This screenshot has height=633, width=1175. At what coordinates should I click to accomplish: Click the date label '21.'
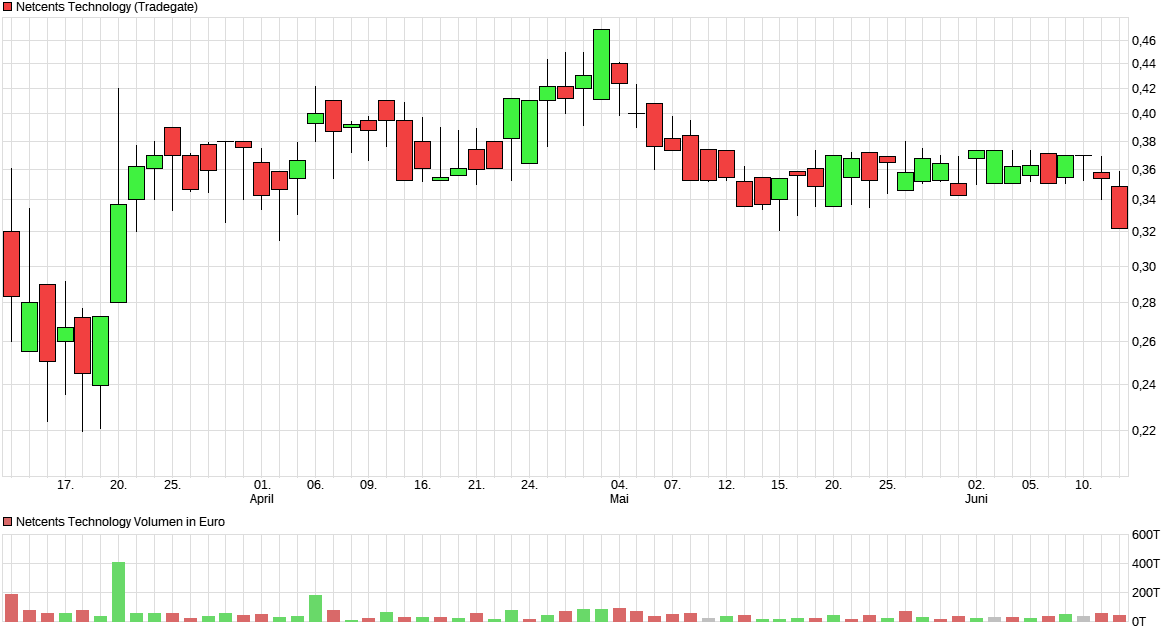pos(477,485)
